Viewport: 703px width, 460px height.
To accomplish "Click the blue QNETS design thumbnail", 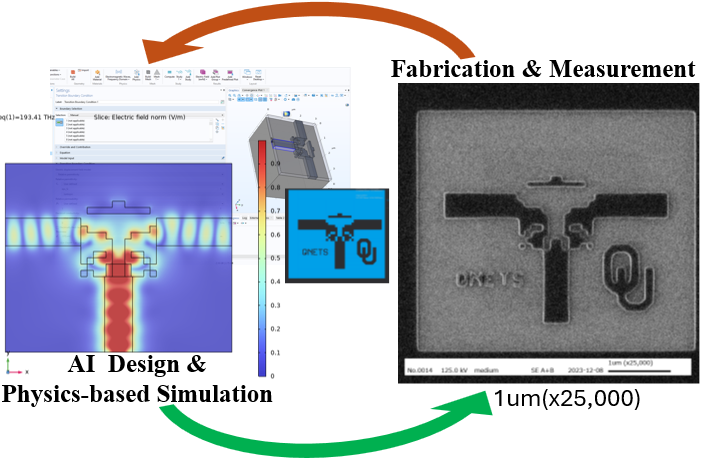I will click(337, 236).
